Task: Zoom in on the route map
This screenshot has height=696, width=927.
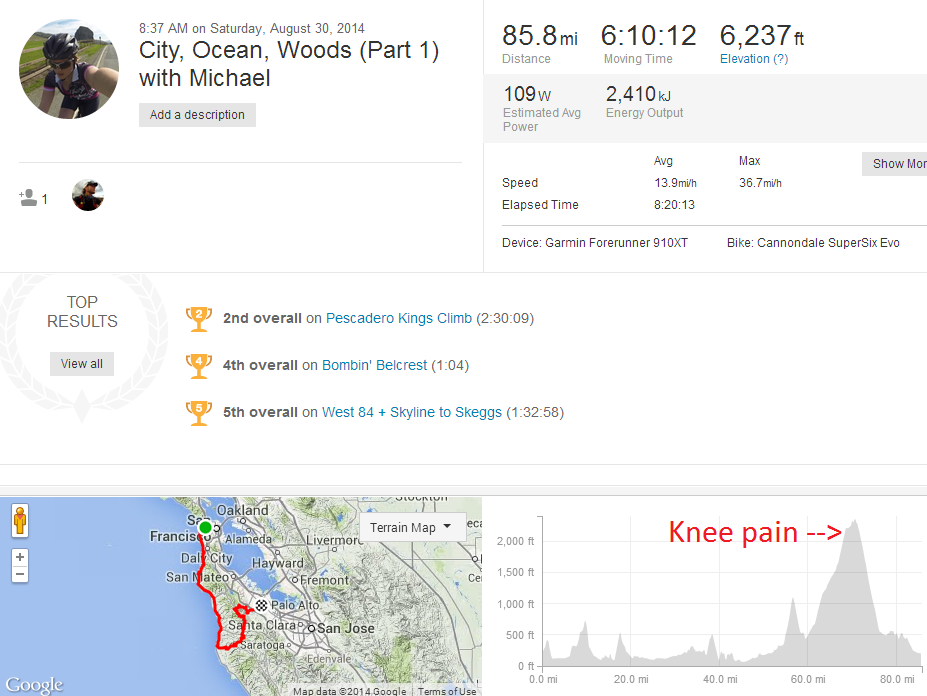Action: [21, 557]
